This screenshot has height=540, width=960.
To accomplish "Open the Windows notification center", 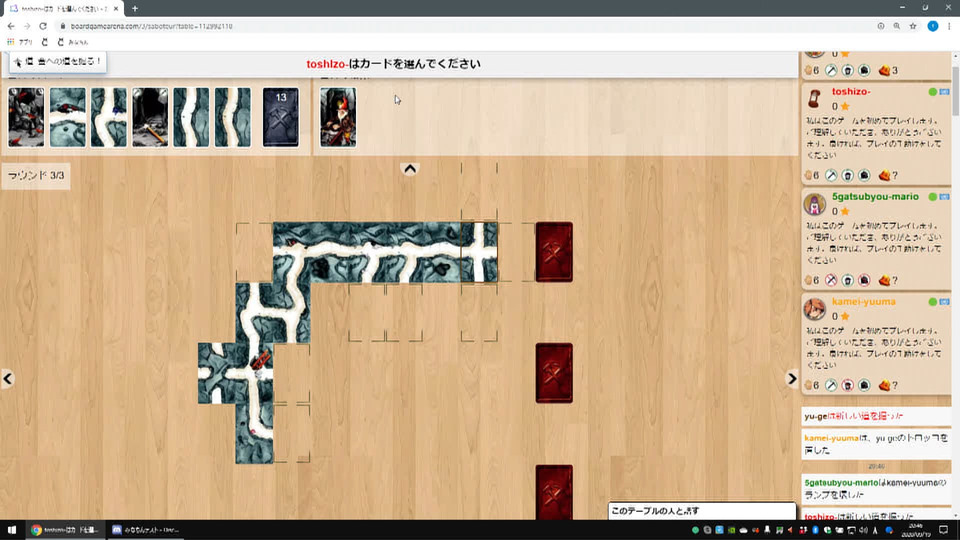I will (943, 530).
